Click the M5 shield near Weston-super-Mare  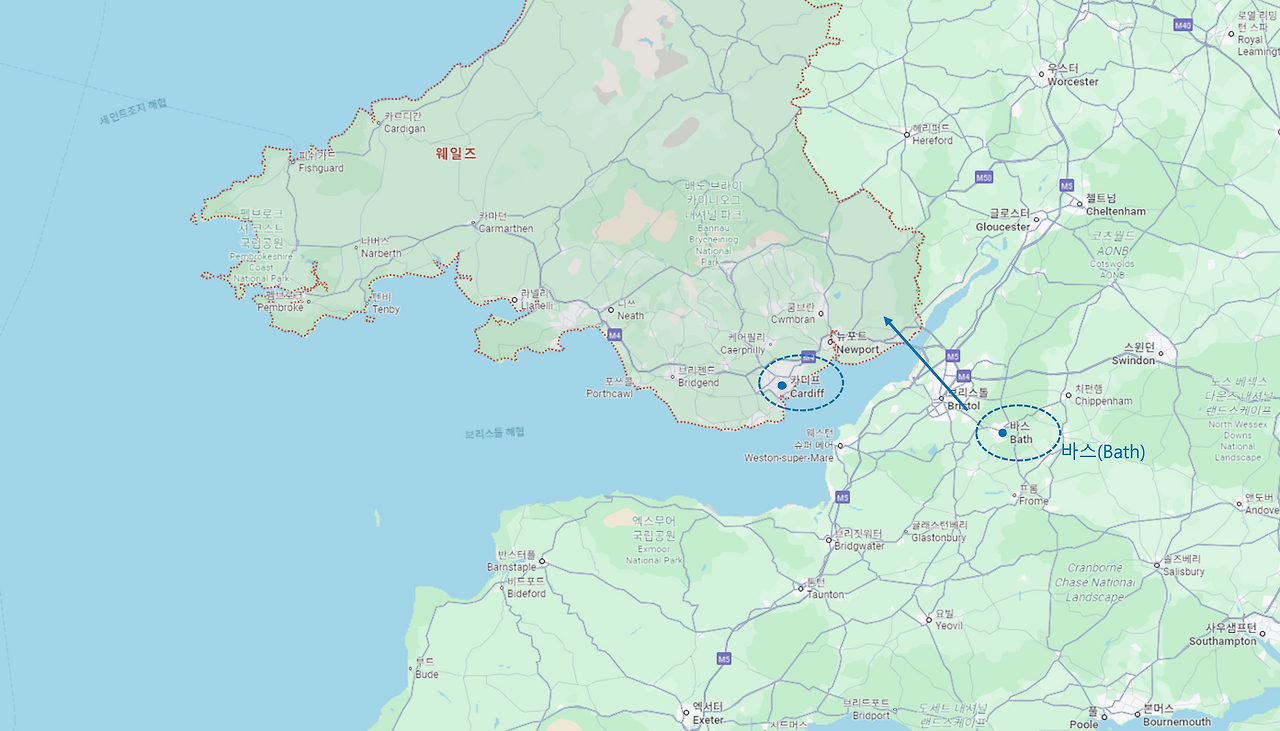click(x=843, y=497)
